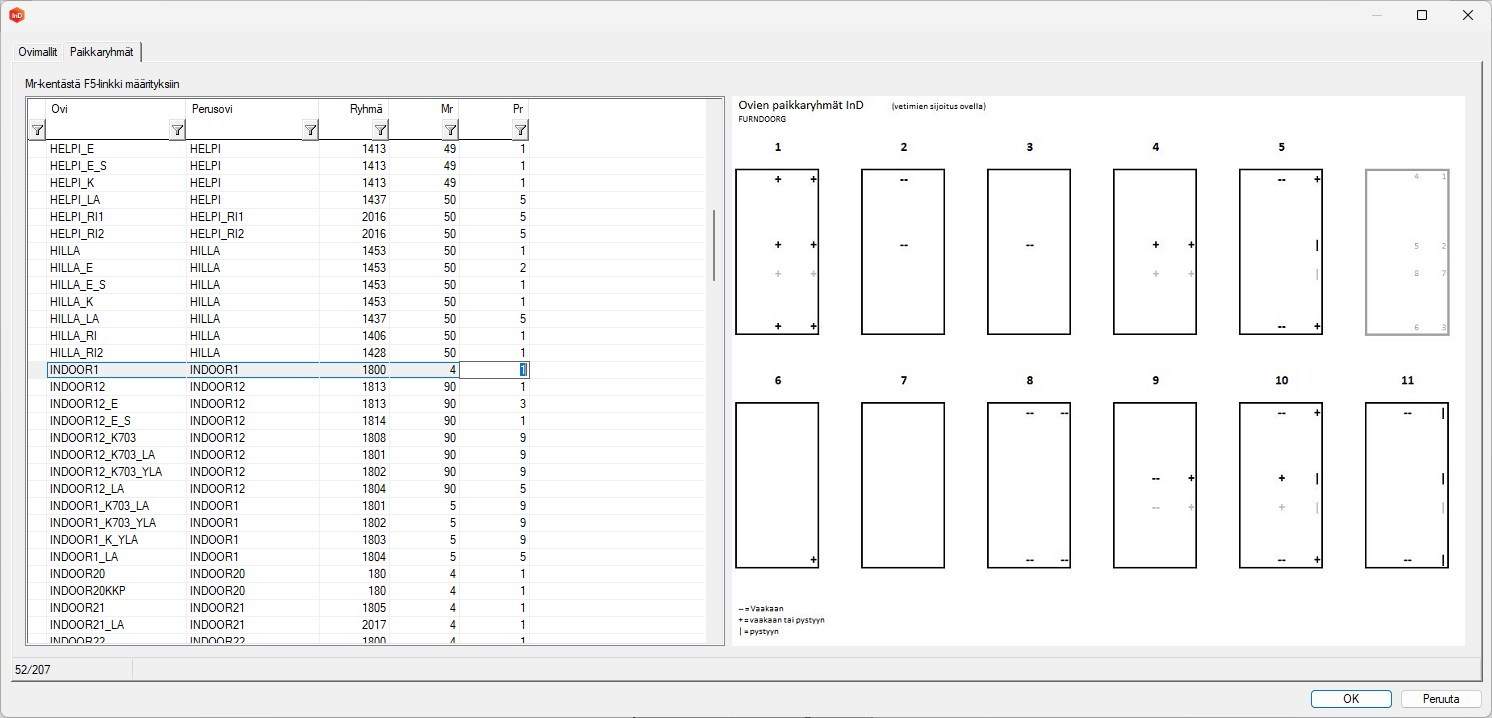Open the filter funnel for the Ovi column
Screen dimensions: 1492x718
pyautogui.click(x=177, y=130)
